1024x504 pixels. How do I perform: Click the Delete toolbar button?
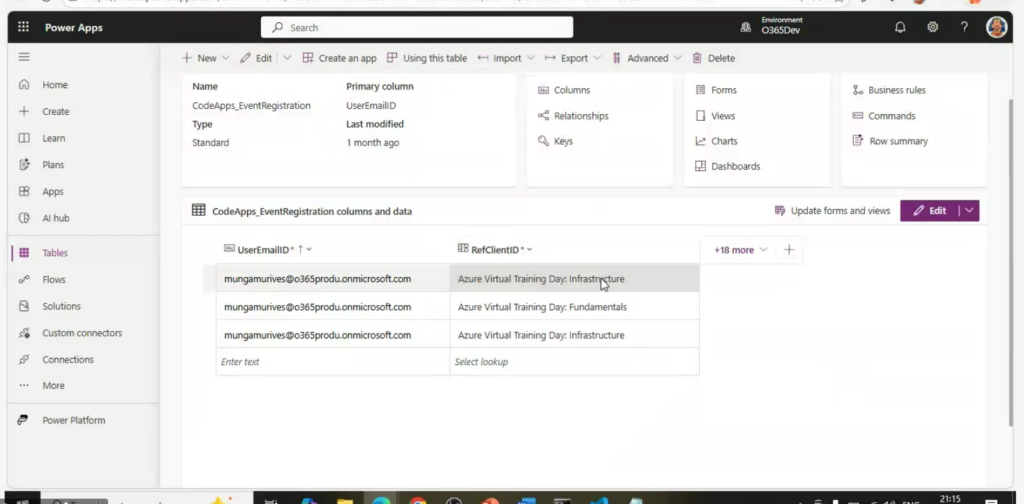pyautogui.click(x=713, y=58)
